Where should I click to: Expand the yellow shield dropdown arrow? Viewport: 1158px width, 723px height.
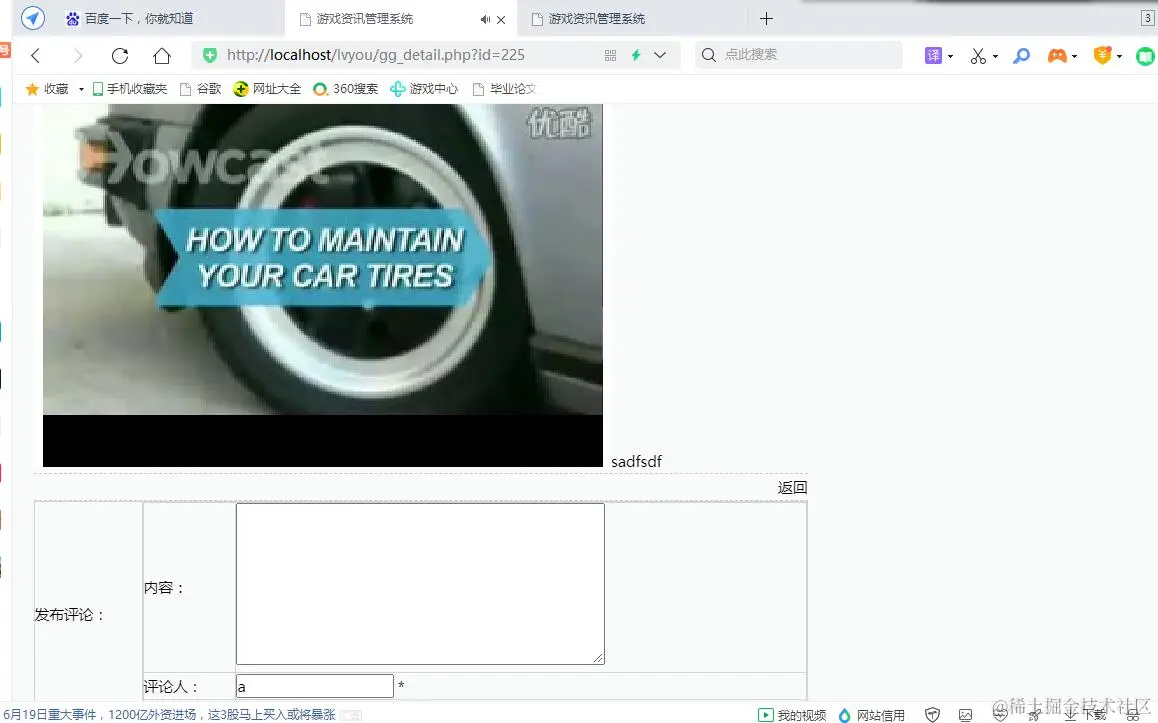coord(1120,56)
